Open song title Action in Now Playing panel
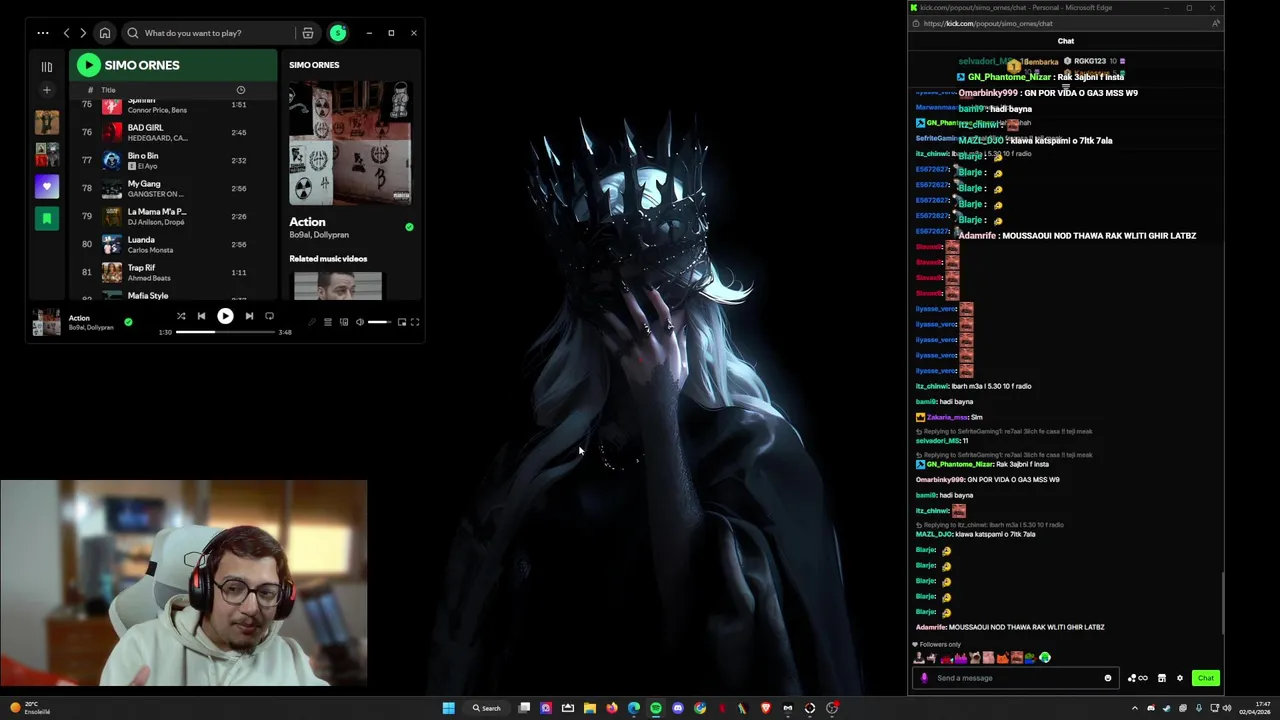Image resolution: width=1280 pixels, height=720 pixels. [307, 222]
